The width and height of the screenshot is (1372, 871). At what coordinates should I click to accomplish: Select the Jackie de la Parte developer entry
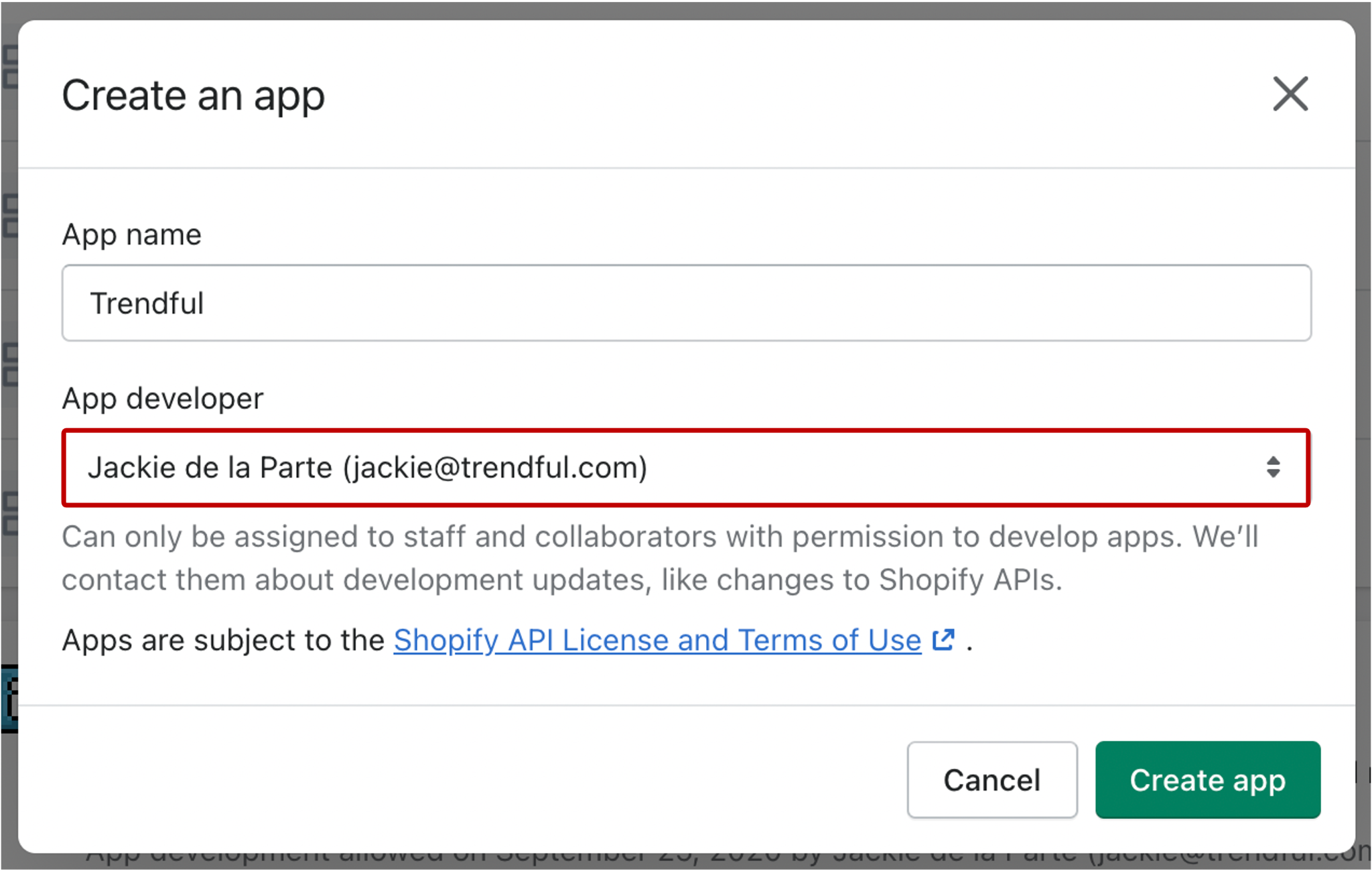[210, 468]
